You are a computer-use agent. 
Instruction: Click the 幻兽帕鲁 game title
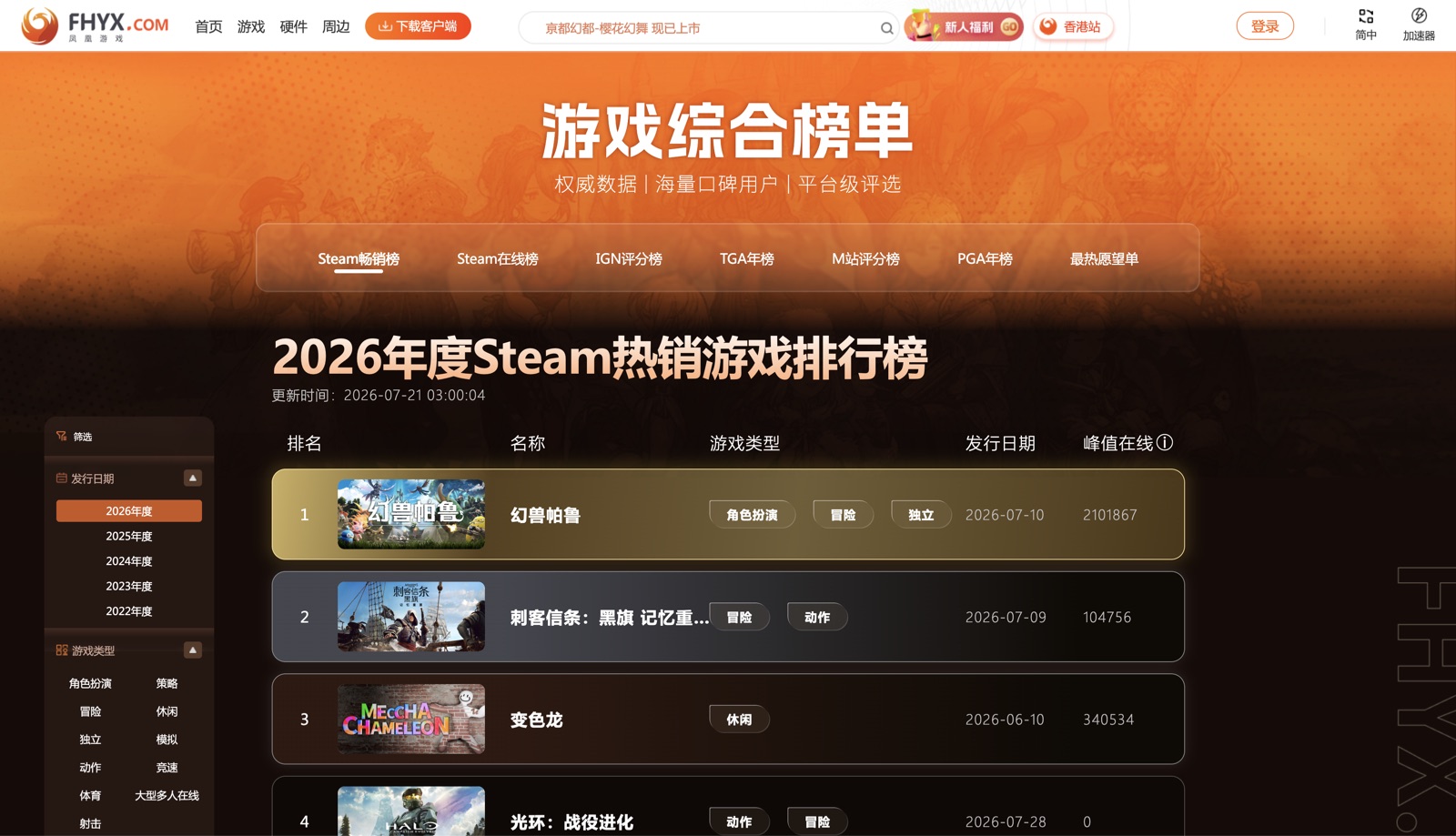pyautogui.click(x=545, y=515)
